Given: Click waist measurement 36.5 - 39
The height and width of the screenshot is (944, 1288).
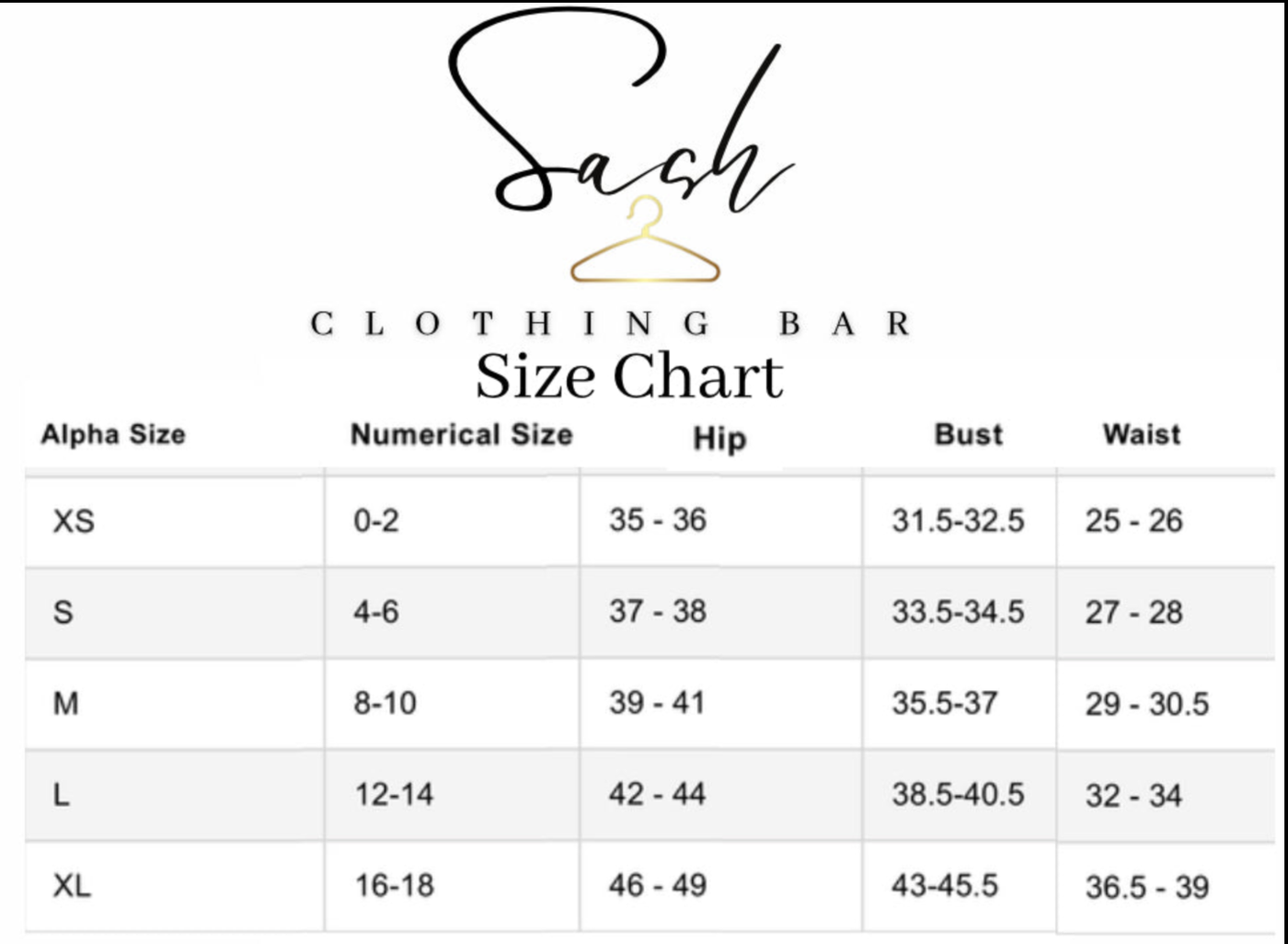Looking at the screenshot, I should (x=1147, y=888).
